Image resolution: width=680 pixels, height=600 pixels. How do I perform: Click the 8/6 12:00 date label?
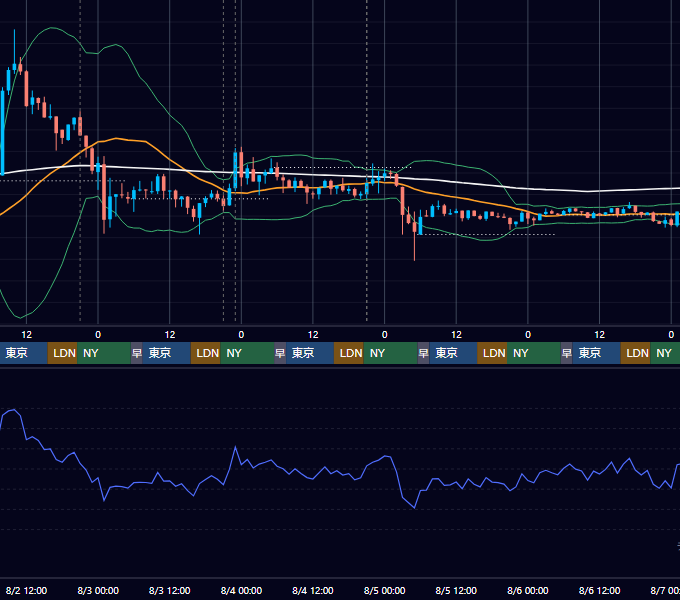coord(599,590)
